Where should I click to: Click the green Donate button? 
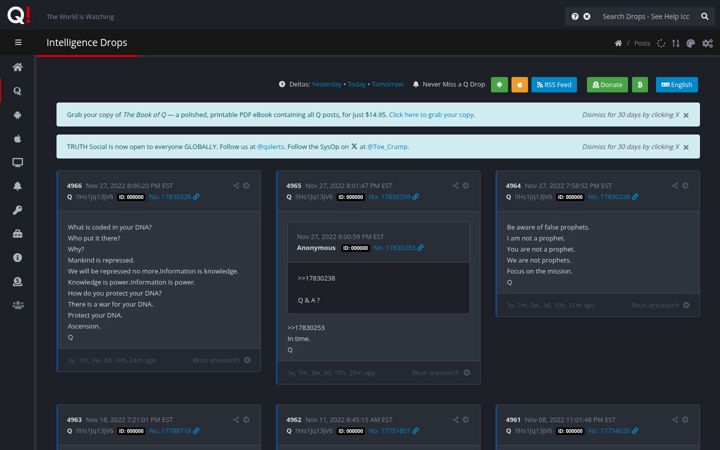click(x=607, y=84)
